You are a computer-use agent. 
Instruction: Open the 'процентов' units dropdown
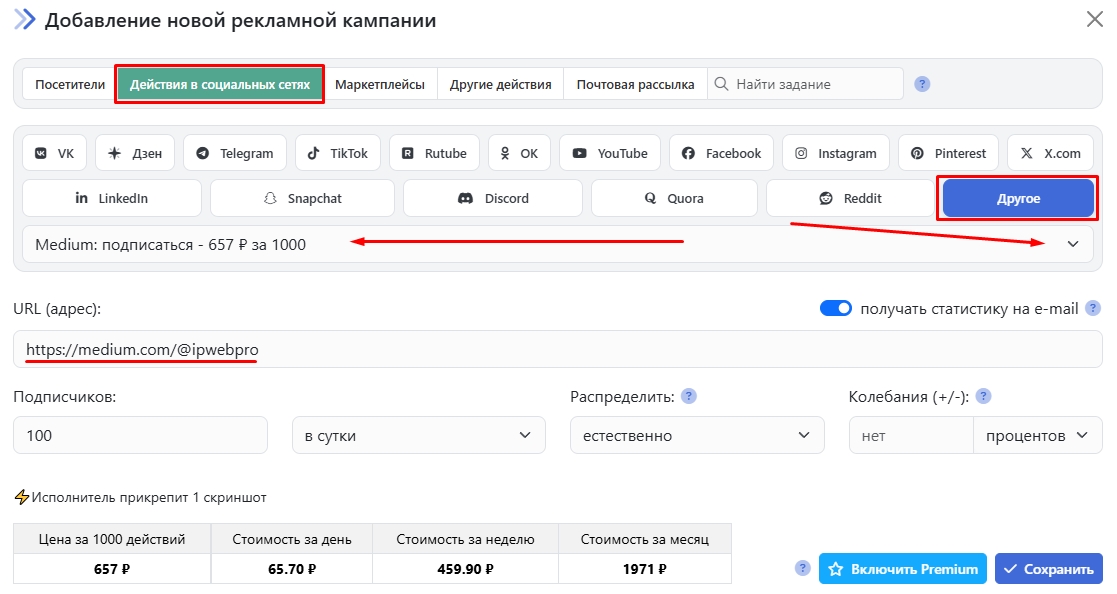point(1037,435)
